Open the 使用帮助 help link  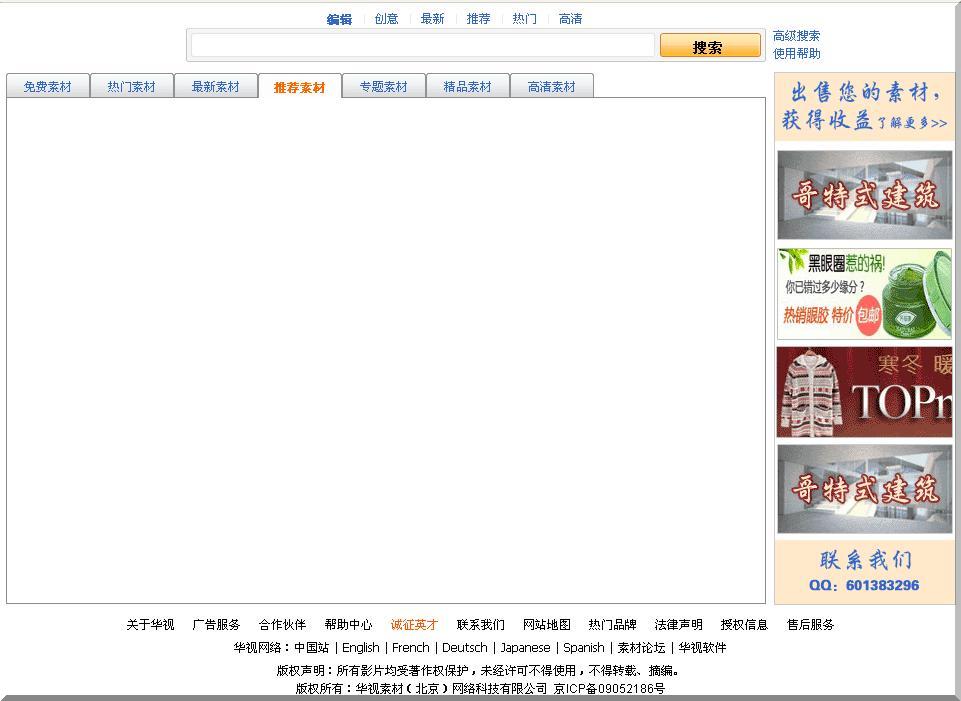click(x=796, y=54)
